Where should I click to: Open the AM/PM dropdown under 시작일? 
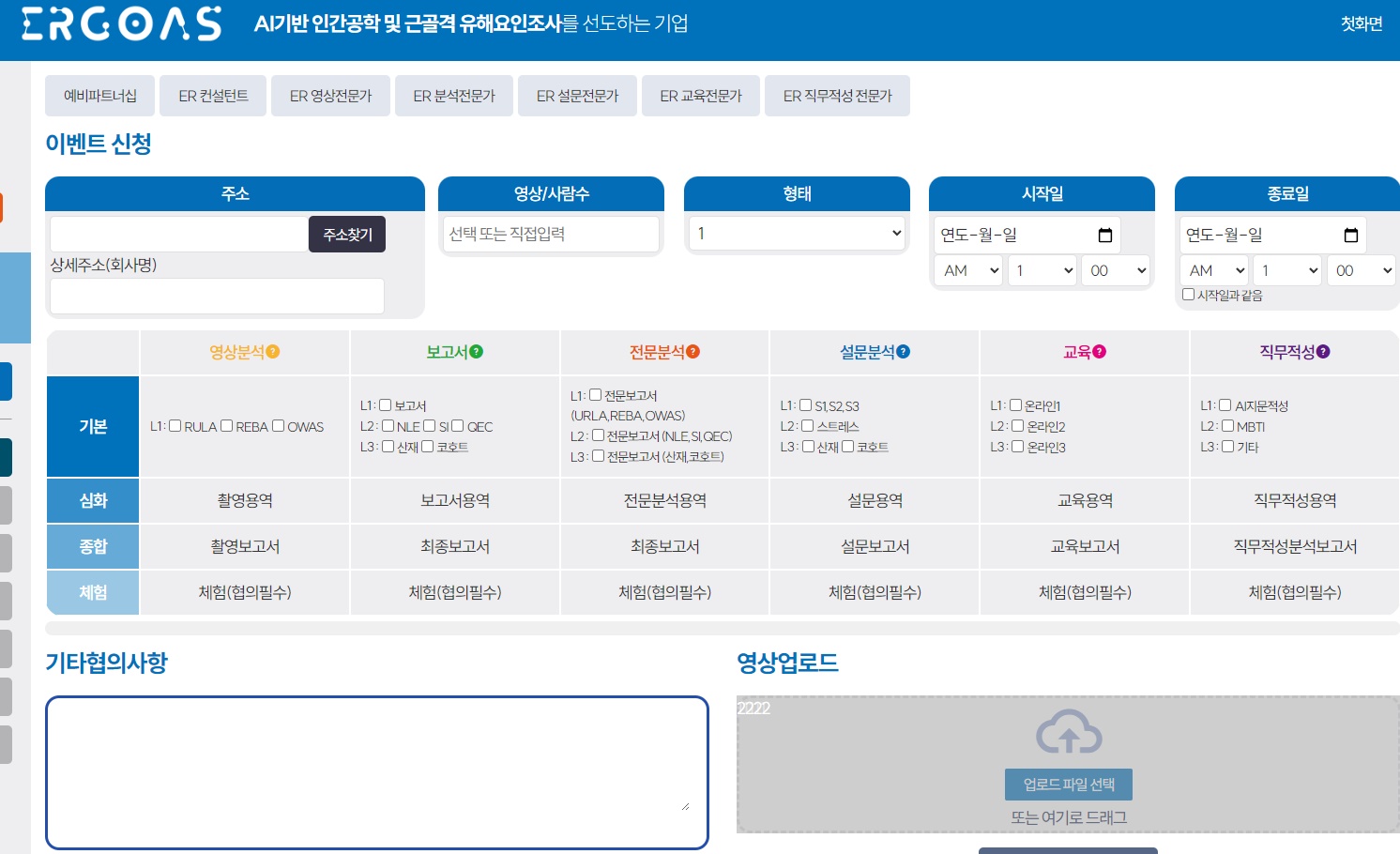[968, 270]
